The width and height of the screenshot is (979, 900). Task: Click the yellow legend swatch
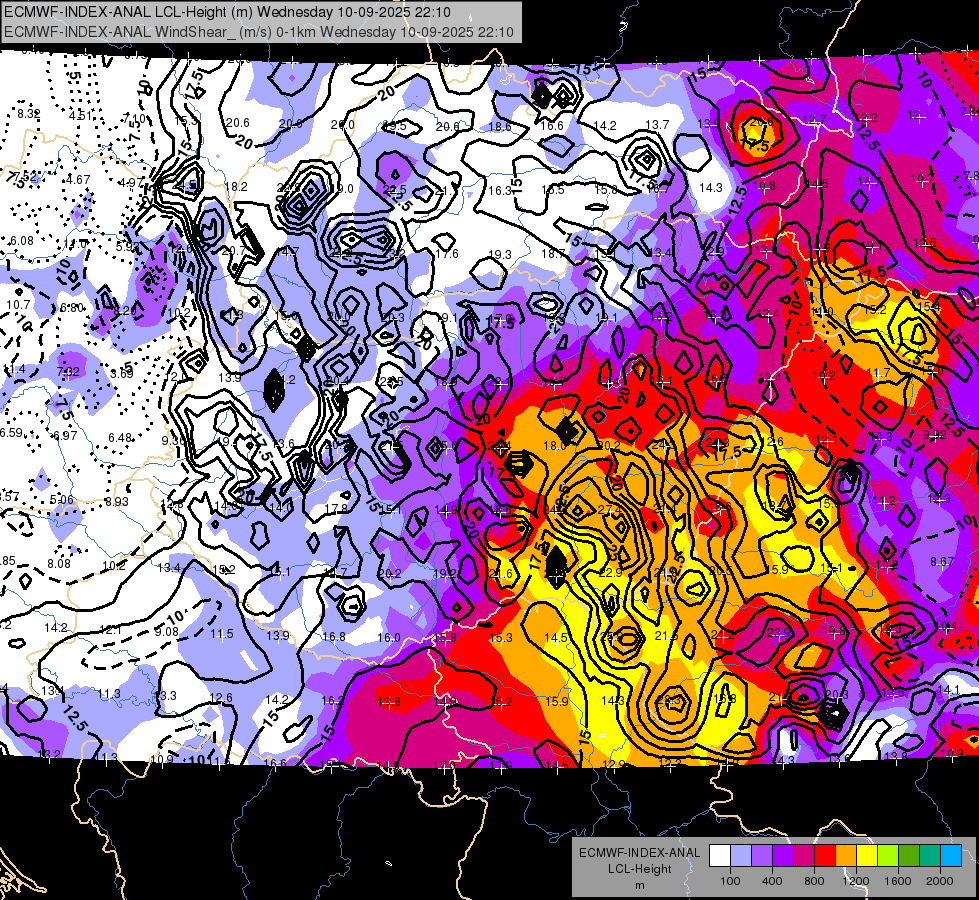point(867,856)
